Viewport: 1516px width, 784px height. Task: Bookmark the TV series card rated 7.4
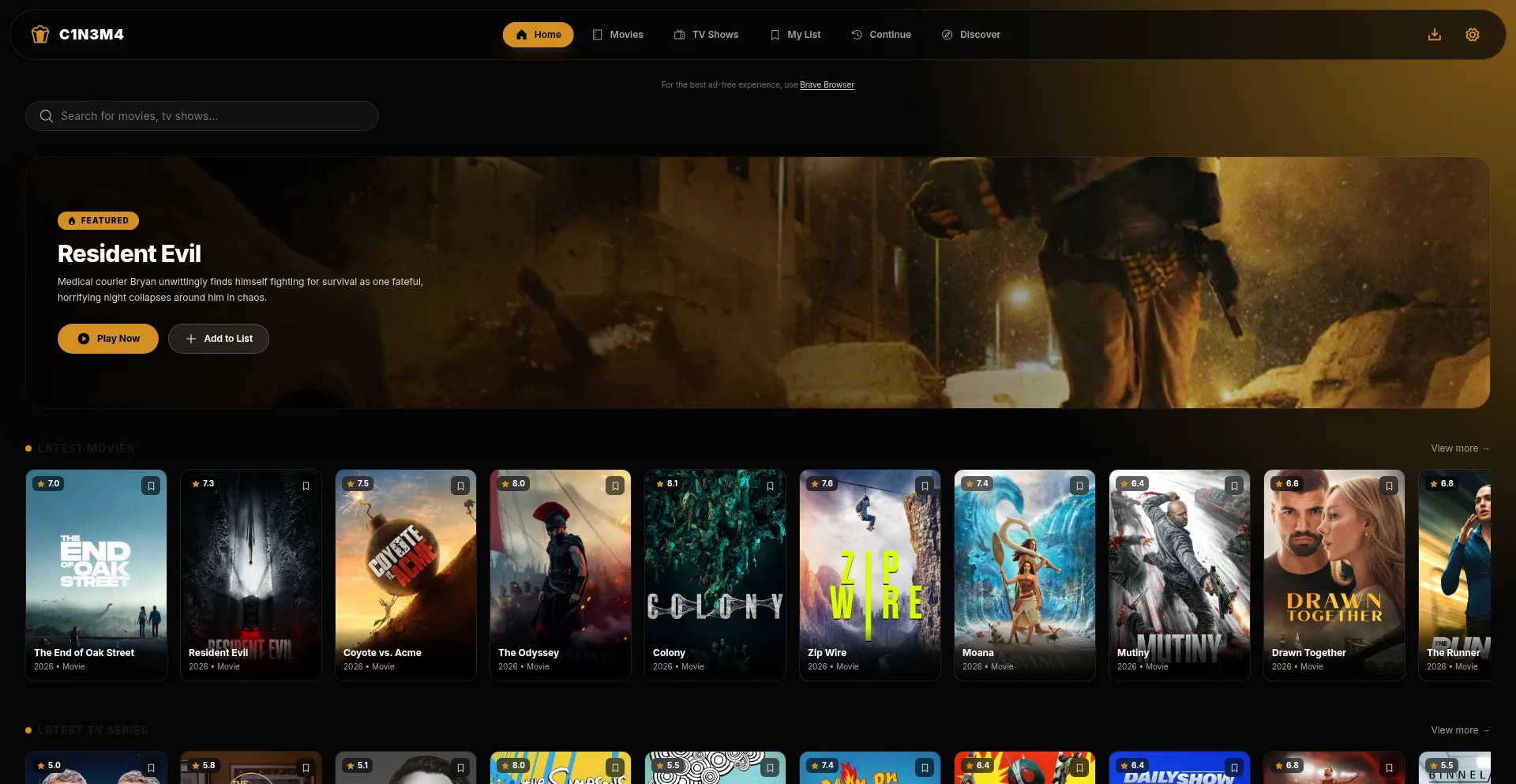(925, 767)
